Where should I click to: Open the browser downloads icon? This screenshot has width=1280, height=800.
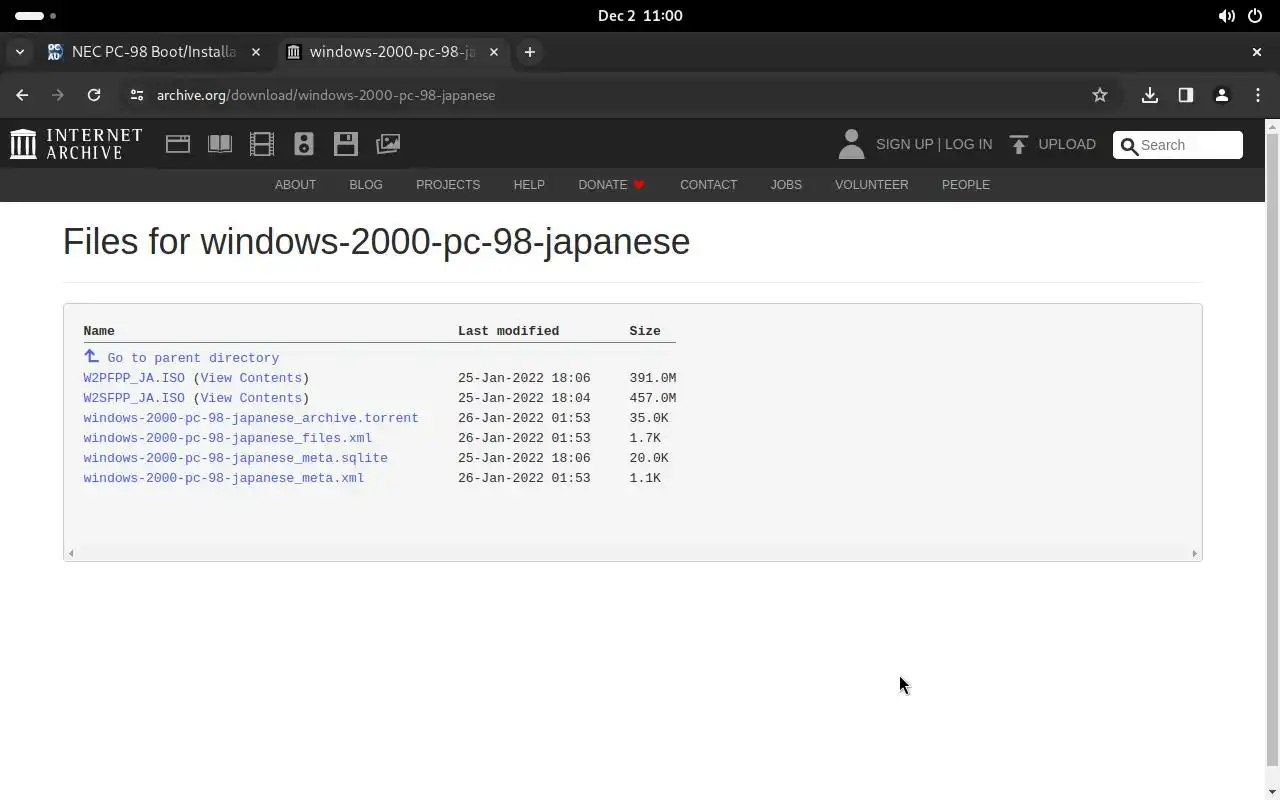[x=1150, y=95]
